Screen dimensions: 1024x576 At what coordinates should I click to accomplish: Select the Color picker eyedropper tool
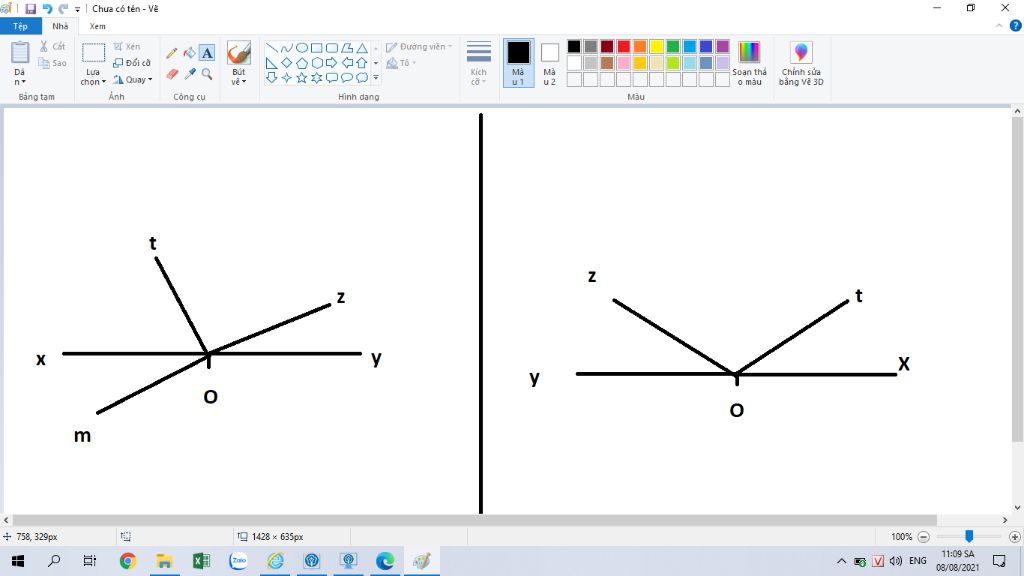point(189,74)
